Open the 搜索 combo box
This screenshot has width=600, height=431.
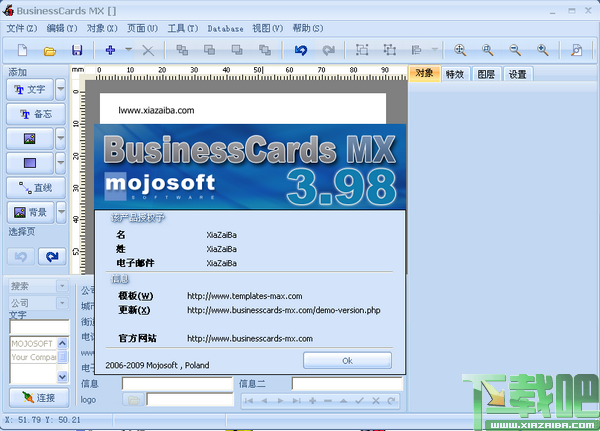click(38, 286)
